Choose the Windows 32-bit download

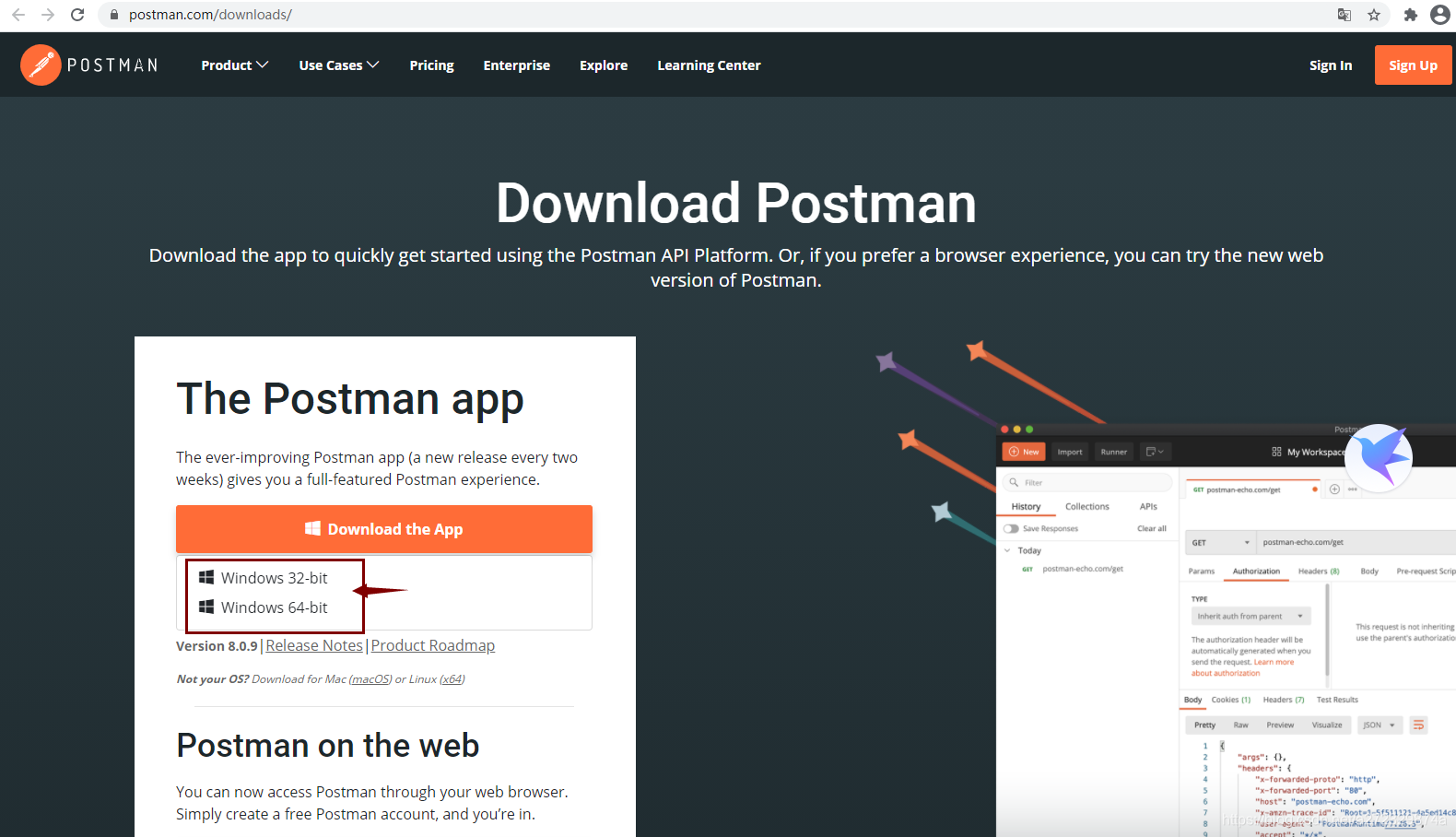tap(275, 578)
